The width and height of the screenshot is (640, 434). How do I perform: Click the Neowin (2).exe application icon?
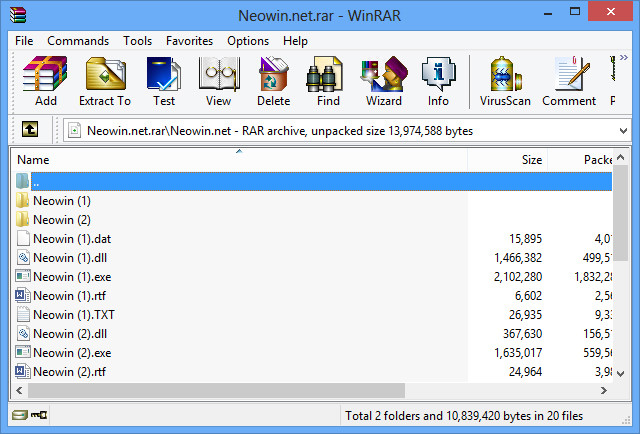(x=23, y=352)
